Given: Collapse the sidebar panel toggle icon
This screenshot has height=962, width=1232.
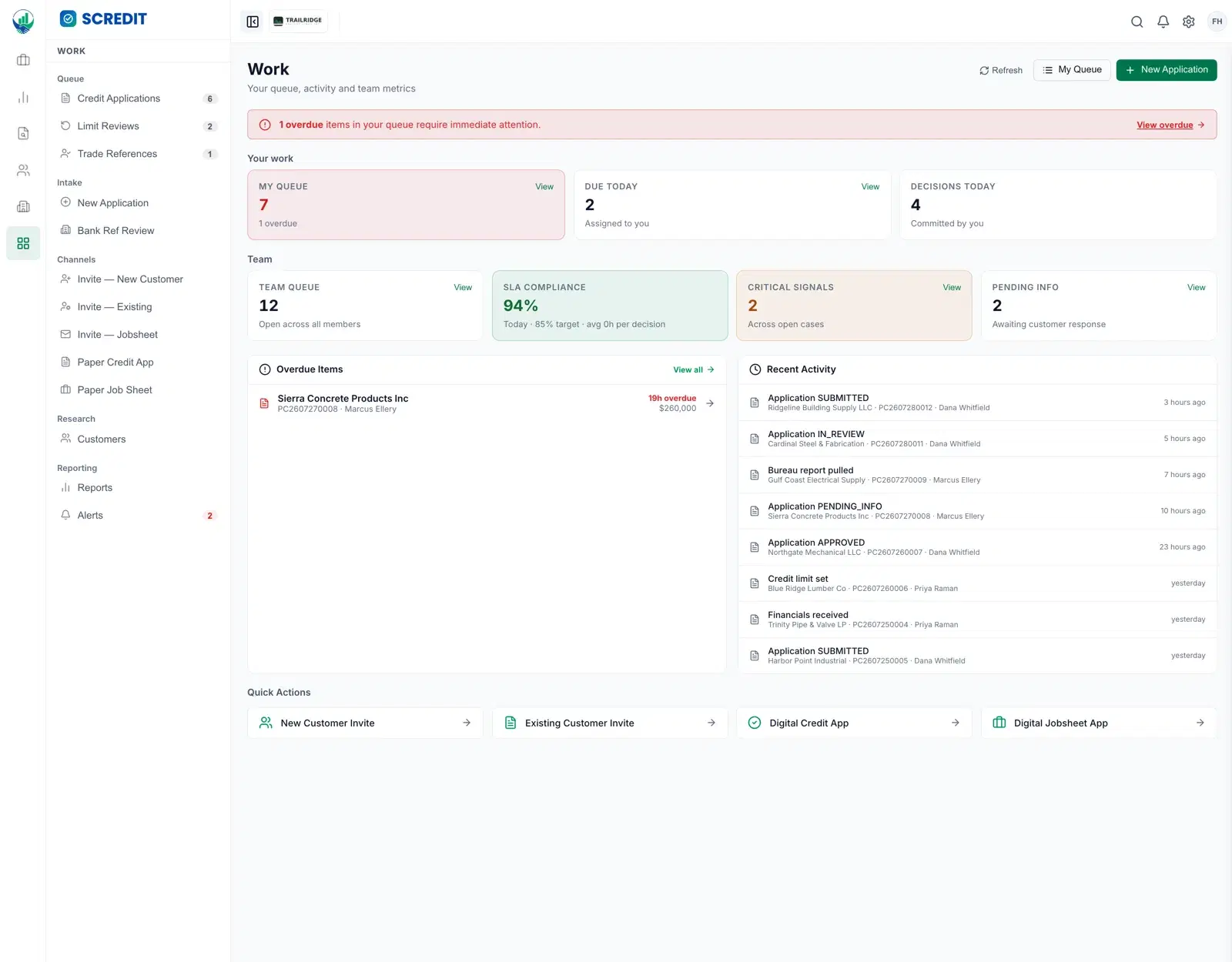Looking at the screenshot, I should [253, 22].
